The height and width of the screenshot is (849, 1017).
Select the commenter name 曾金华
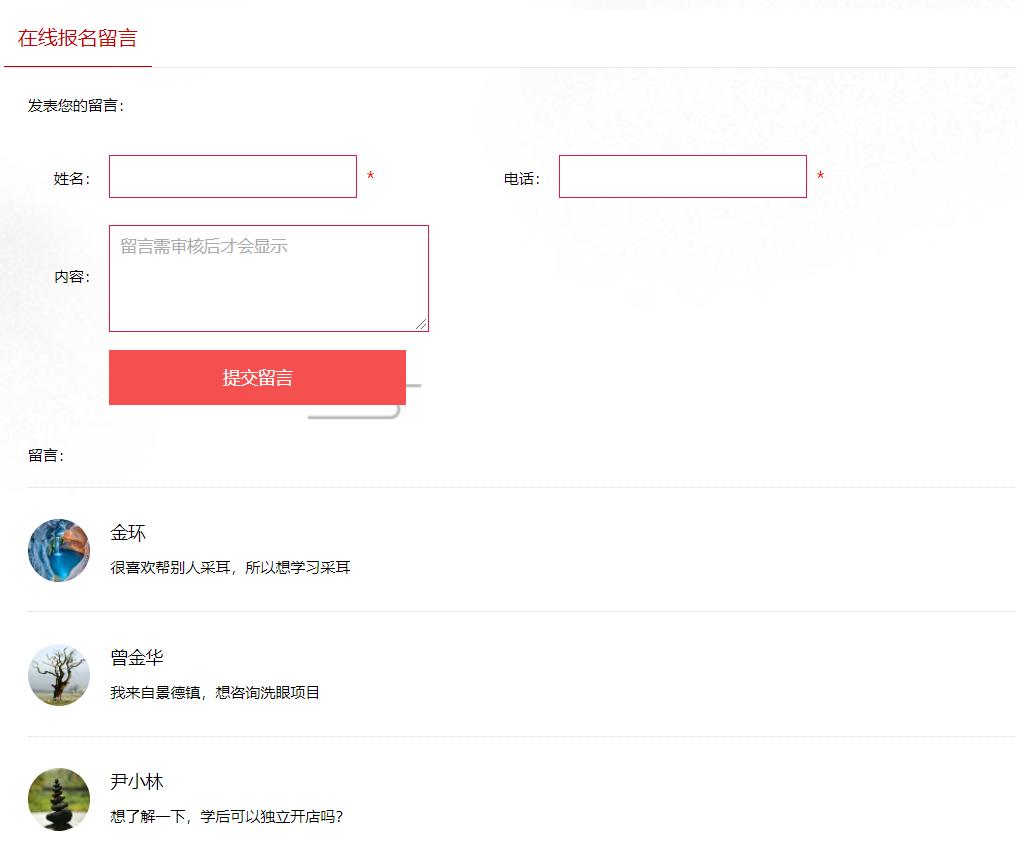[137, 658]
